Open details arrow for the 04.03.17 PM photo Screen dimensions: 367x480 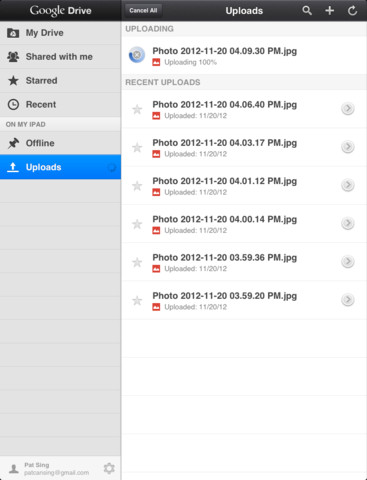348,147
